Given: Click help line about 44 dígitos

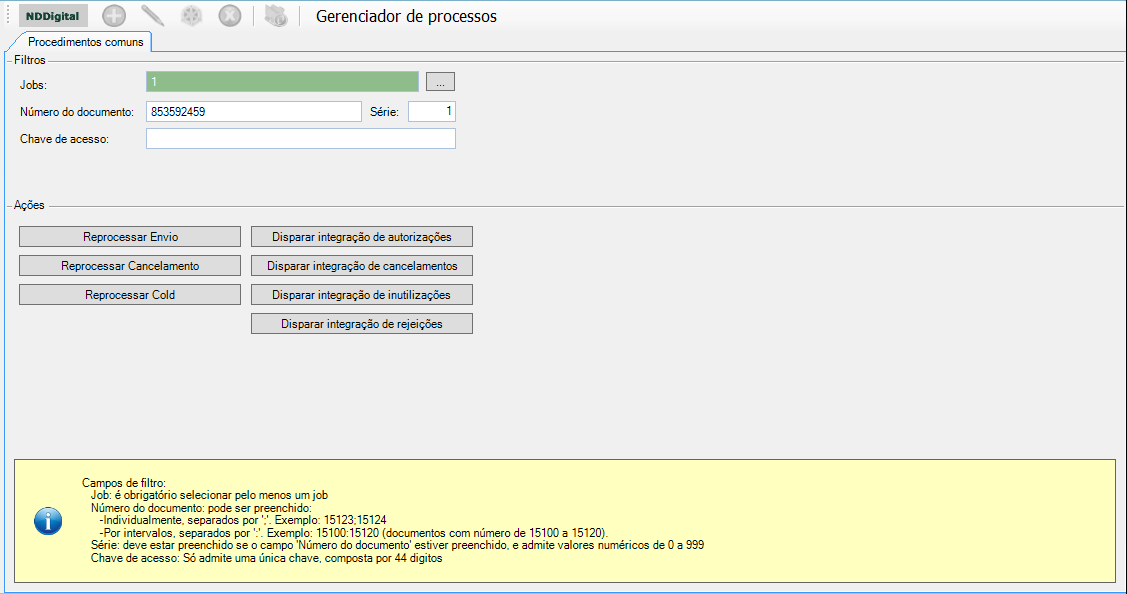Looking at the screenshot, I should point(267,558).
